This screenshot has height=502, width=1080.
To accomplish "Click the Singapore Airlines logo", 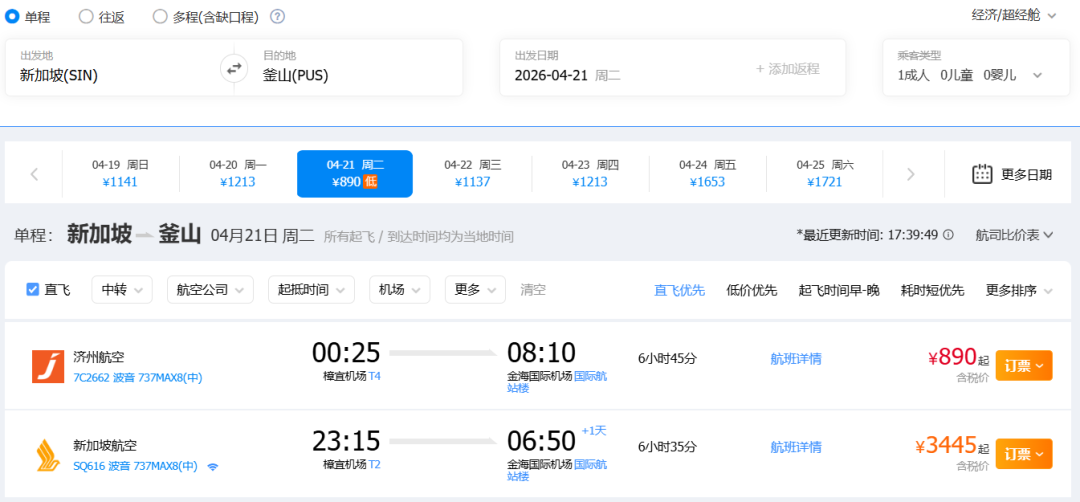I will click(x=48, y=455).
